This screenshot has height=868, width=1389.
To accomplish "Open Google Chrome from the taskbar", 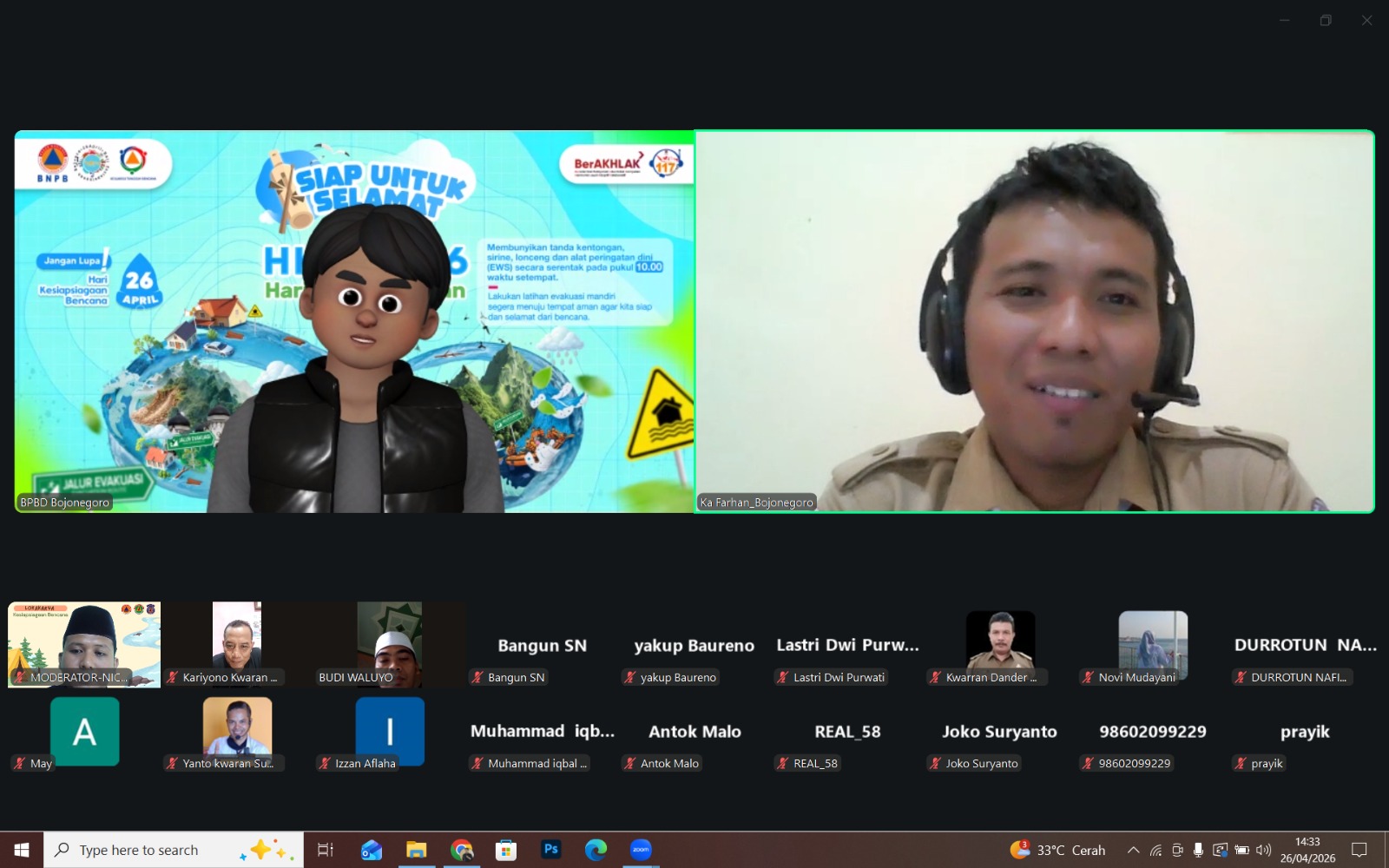I will point(461,850).
